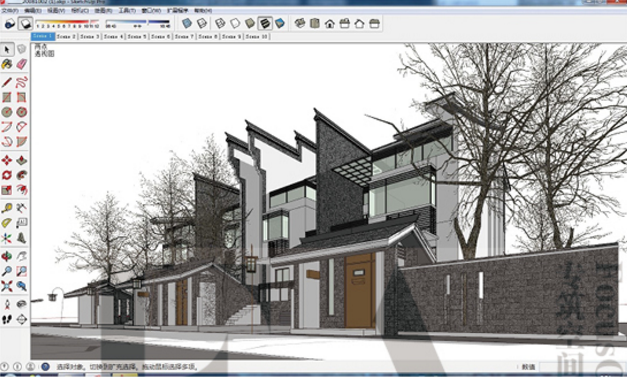Select the Rotate tool
The image size is (627, 377).
(x=7, y=175)
